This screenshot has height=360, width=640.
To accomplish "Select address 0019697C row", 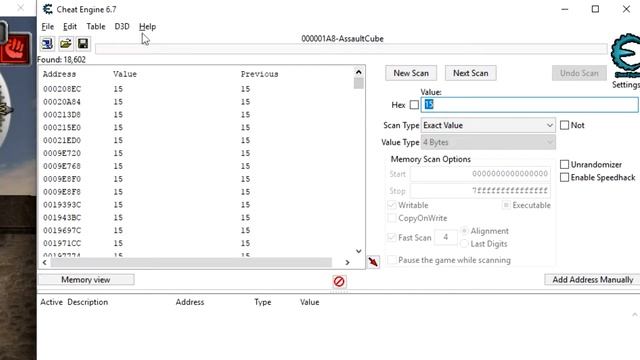I will pos(197,230).
